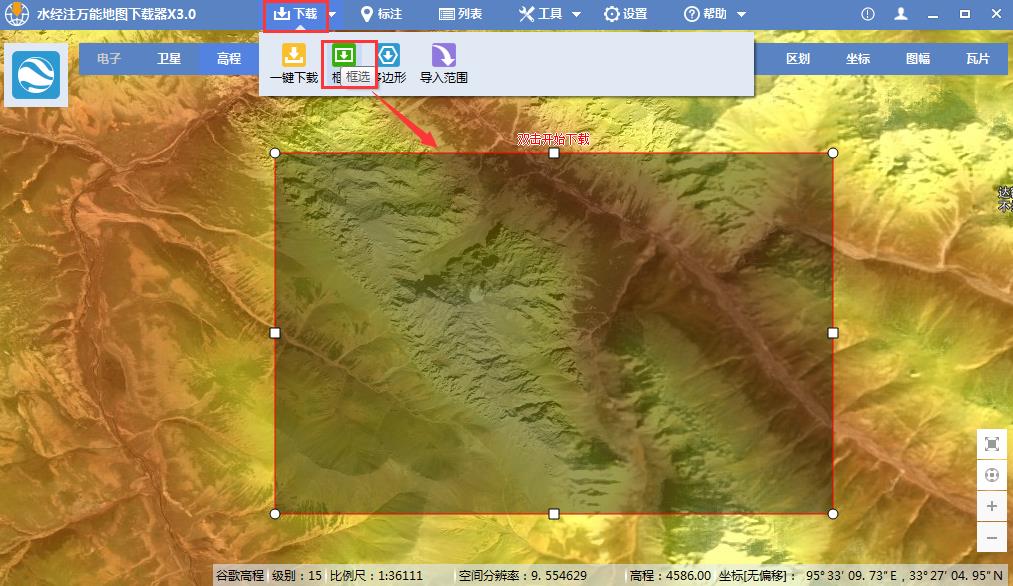Click the bottom-left corner handle of selection
The image size is (1013, 586).
[x=275, y=514]
